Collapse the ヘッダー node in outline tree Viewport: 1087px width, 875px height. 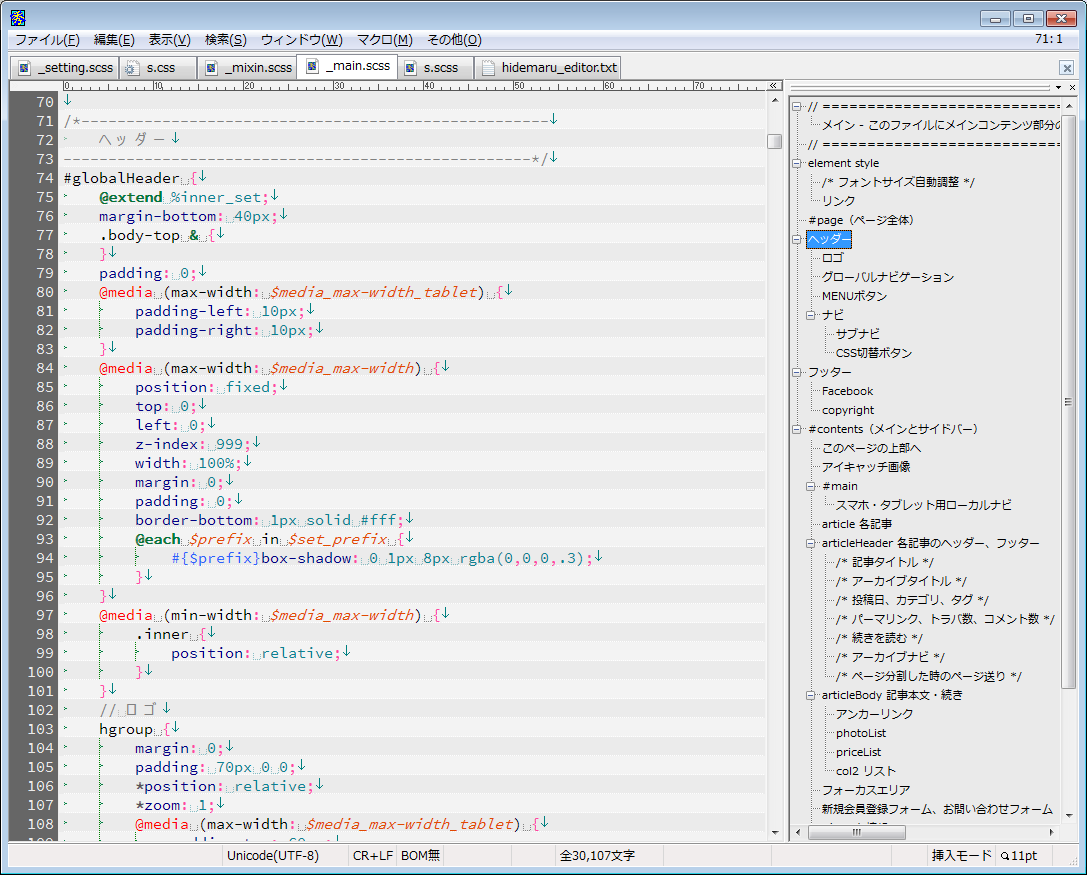pyautogui.click(x=797, y=240)
